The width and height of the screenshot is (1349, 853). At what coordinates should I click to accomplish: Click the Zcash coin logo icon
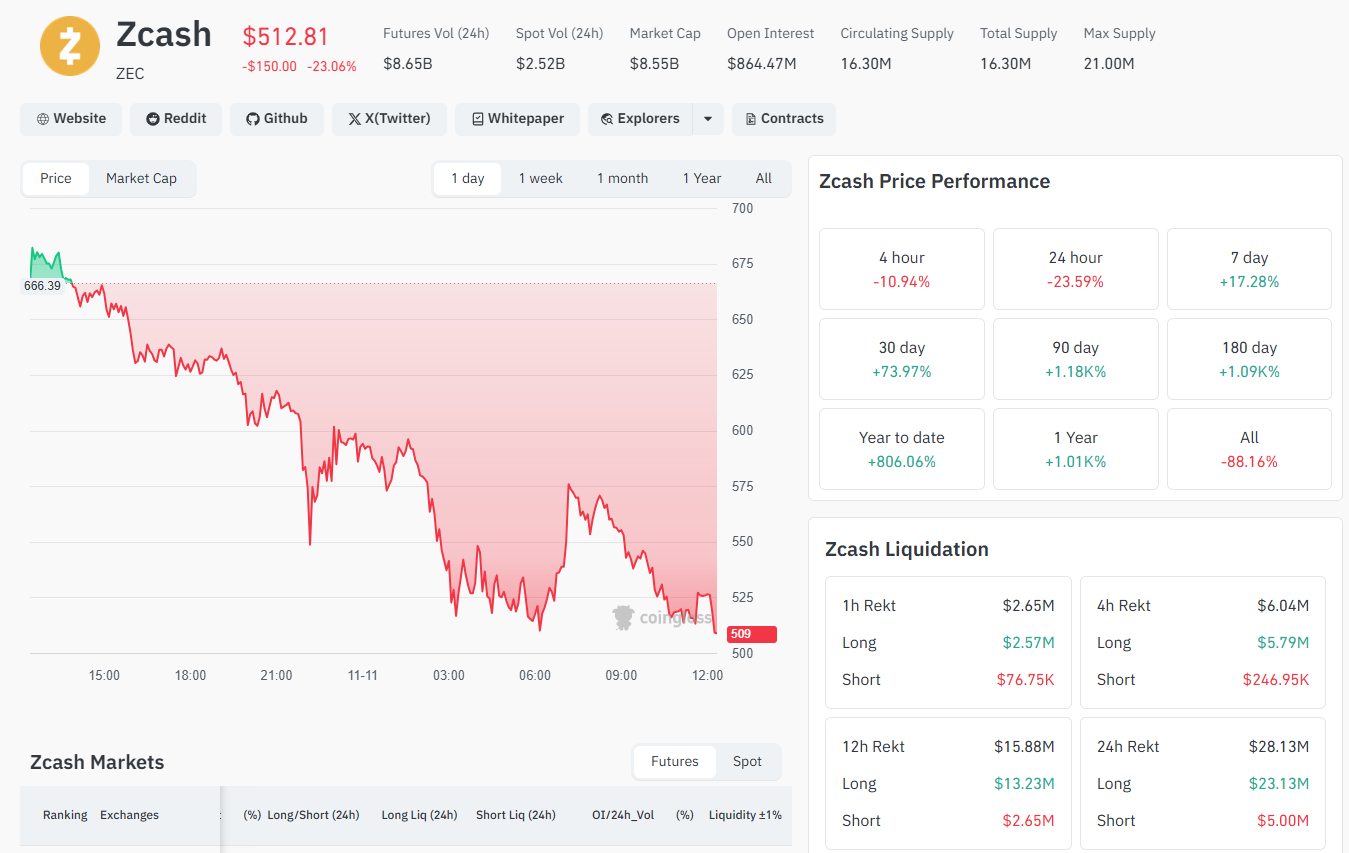[x=70, y=46]
